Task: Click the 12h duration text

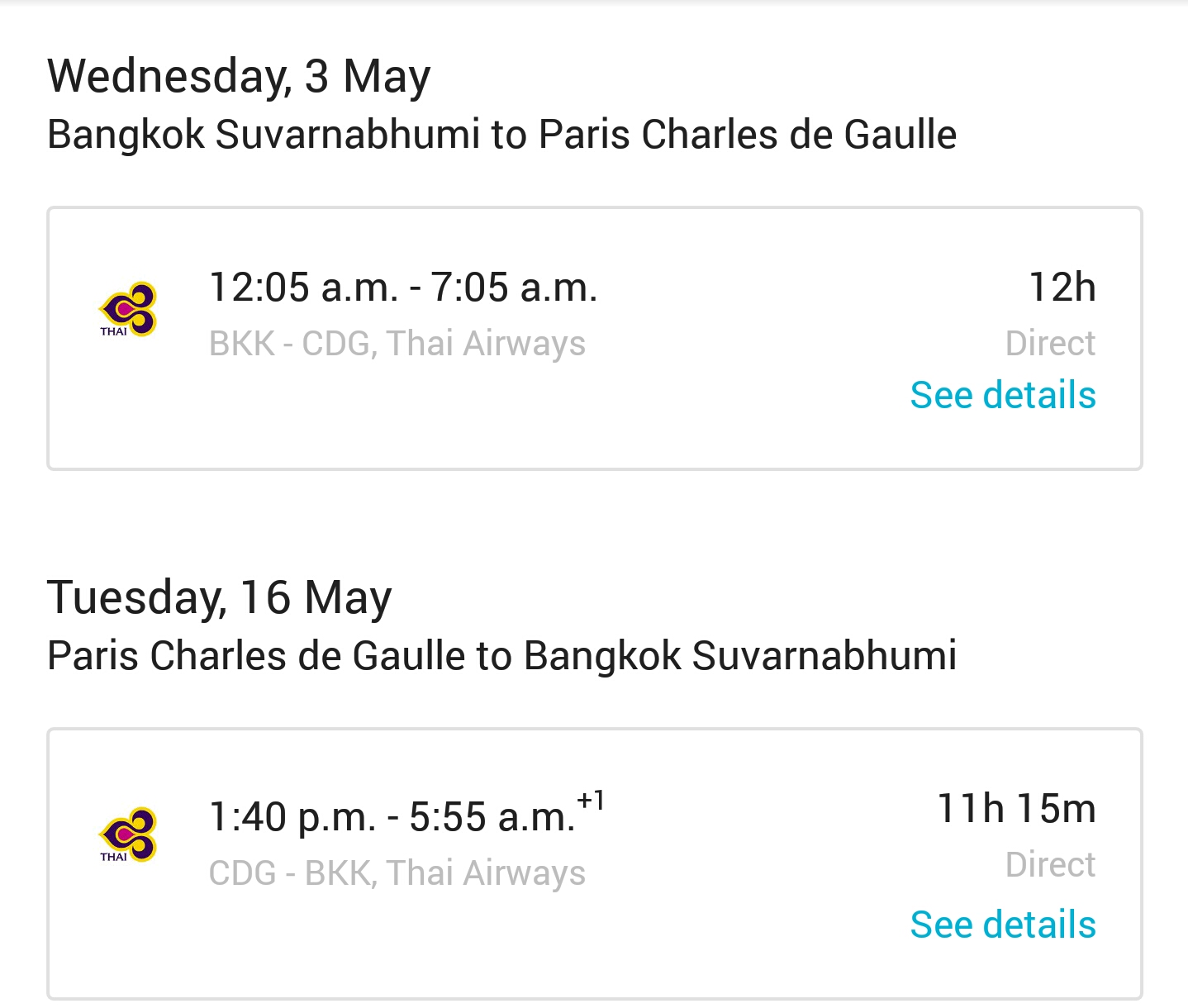Action: coord(1062,288)
